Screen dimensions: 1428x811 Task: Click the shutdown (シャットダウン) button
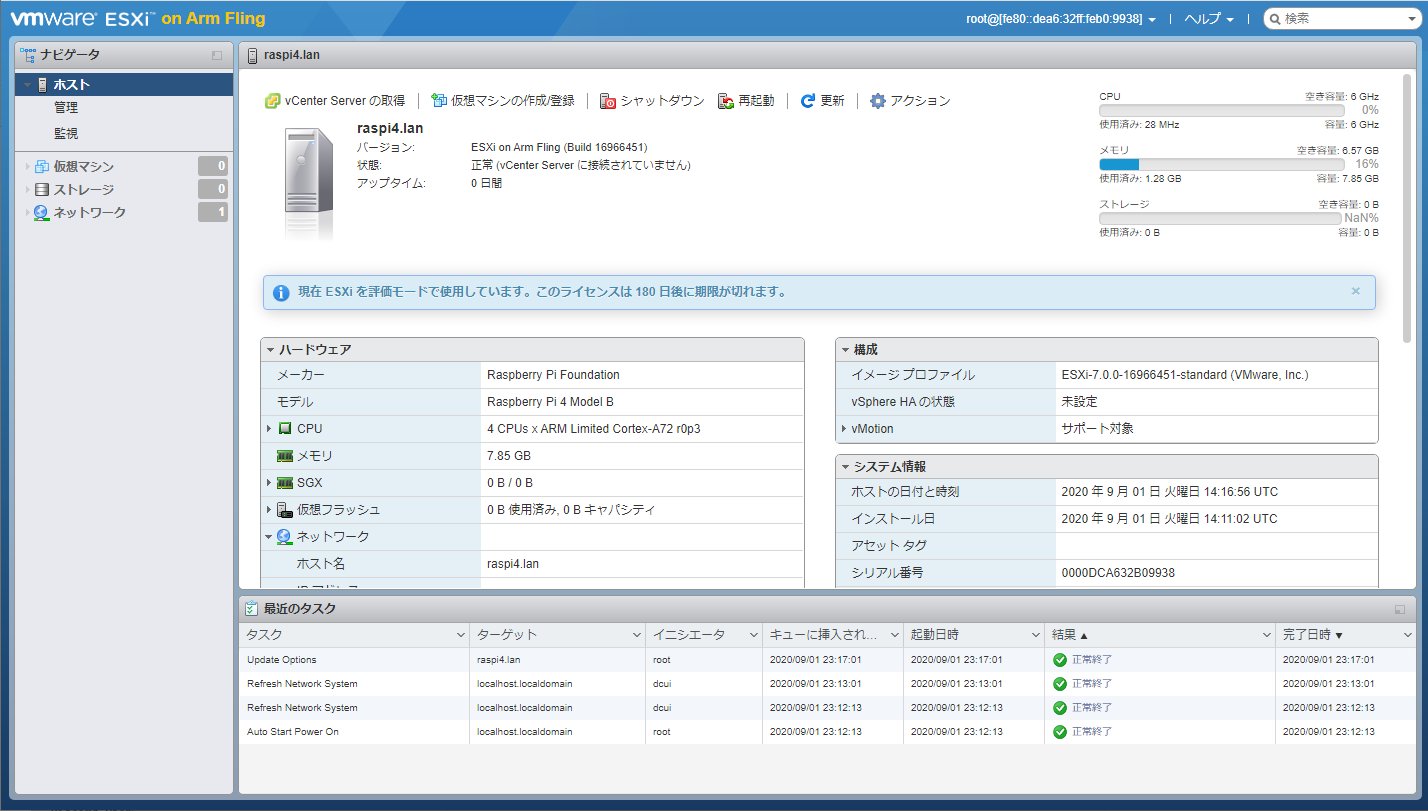pos(652,101)
